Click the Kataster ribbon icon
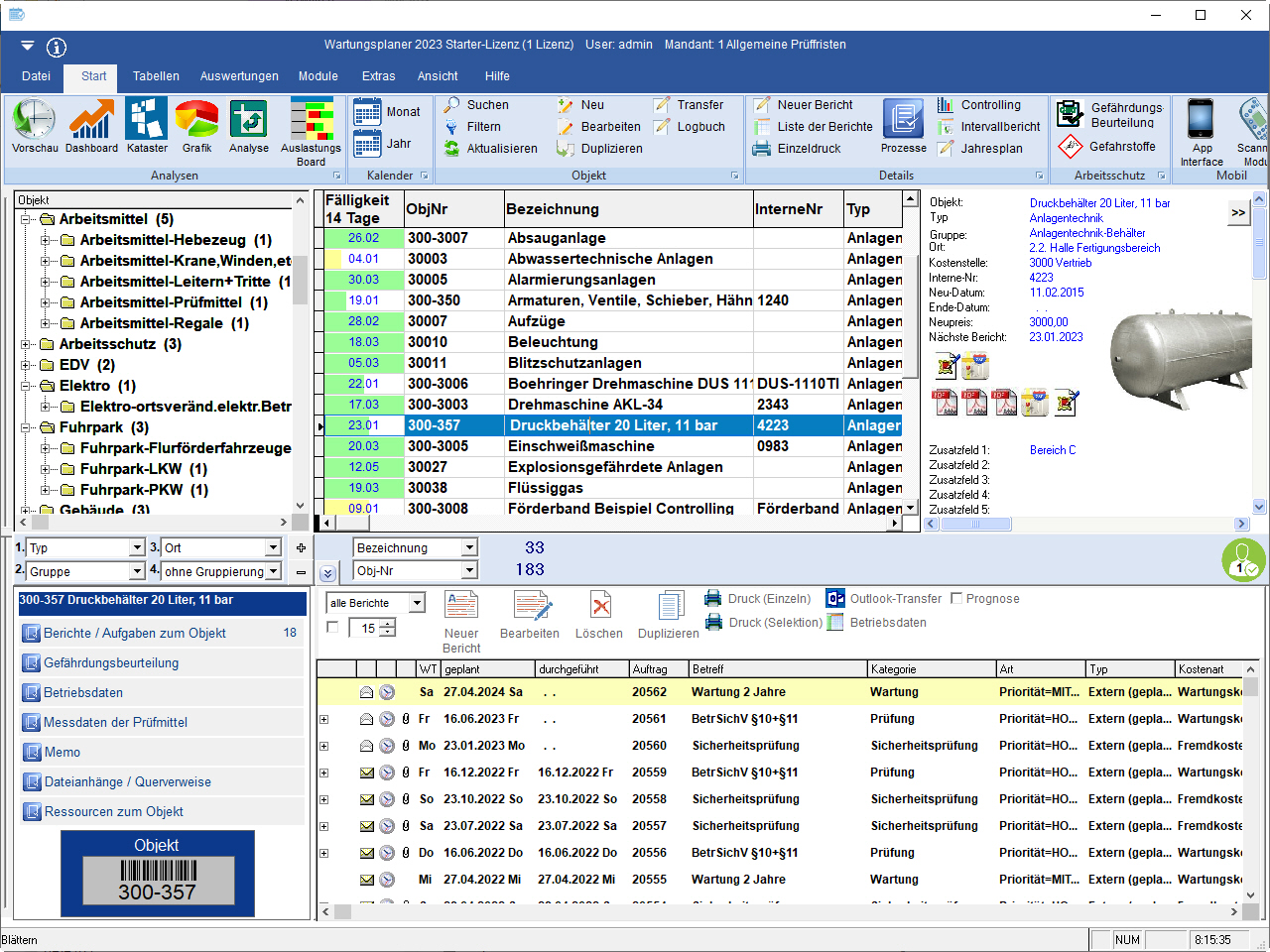Screen dimensions: 1270x952 [147, 121]
